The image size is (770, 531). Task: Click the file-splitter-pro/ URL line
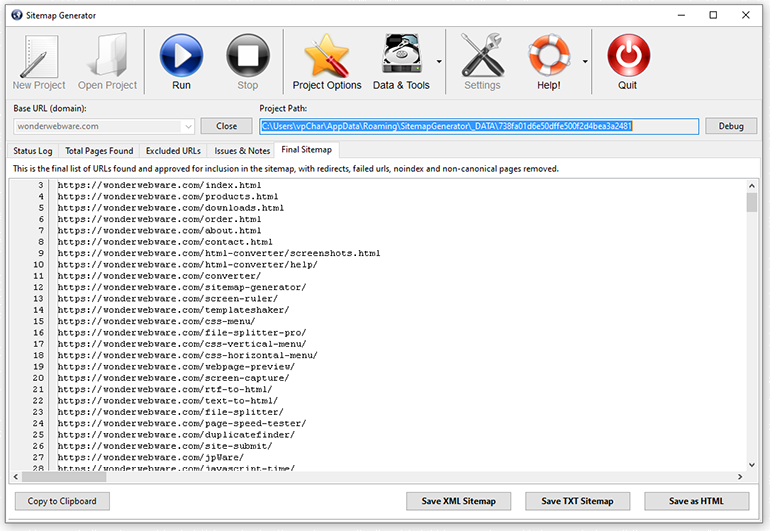pos(182,332)
